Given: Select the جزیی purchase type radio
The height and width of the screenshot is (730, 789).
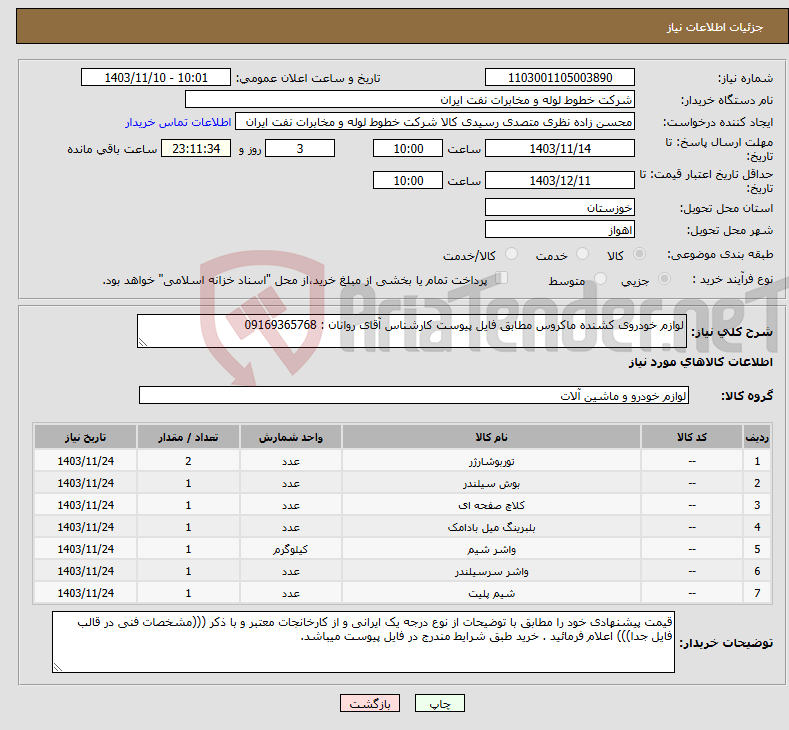Looking at the screenshot, I should tap(664, 279).
